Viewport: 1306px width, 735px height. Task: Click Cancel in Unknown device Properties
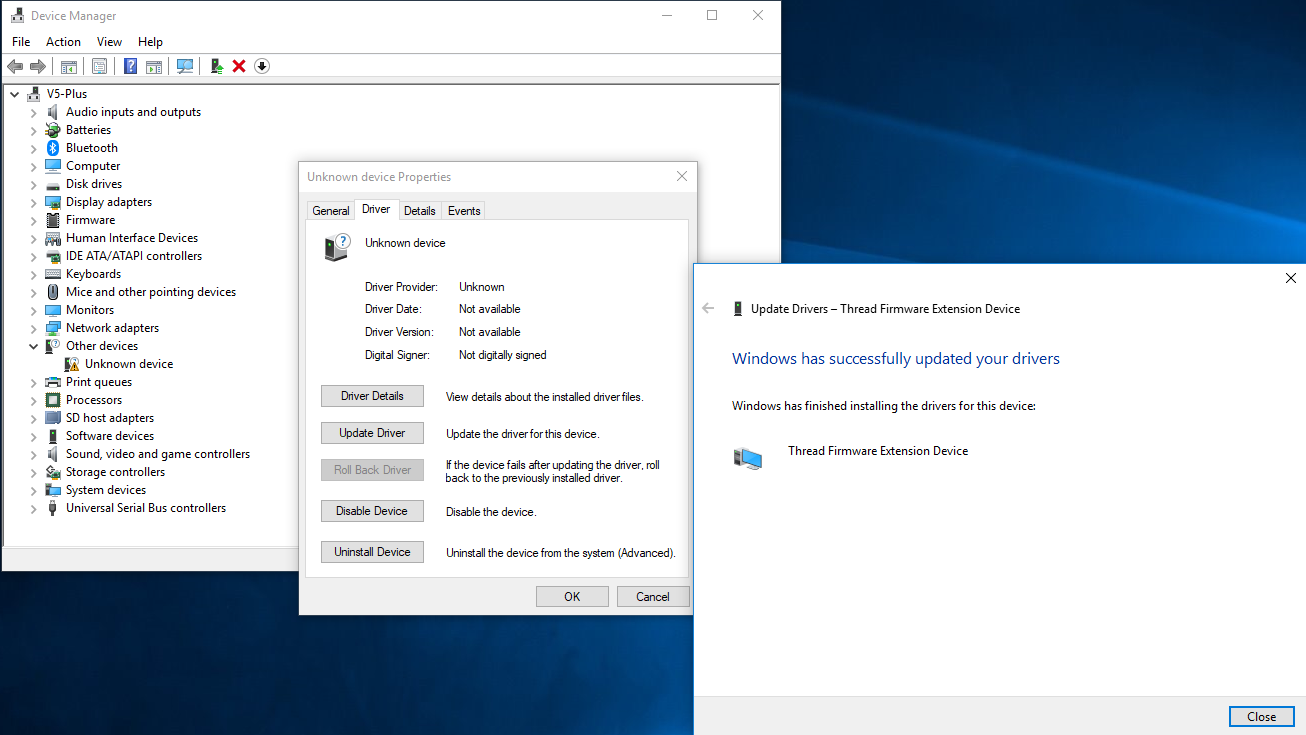(653, 597)
